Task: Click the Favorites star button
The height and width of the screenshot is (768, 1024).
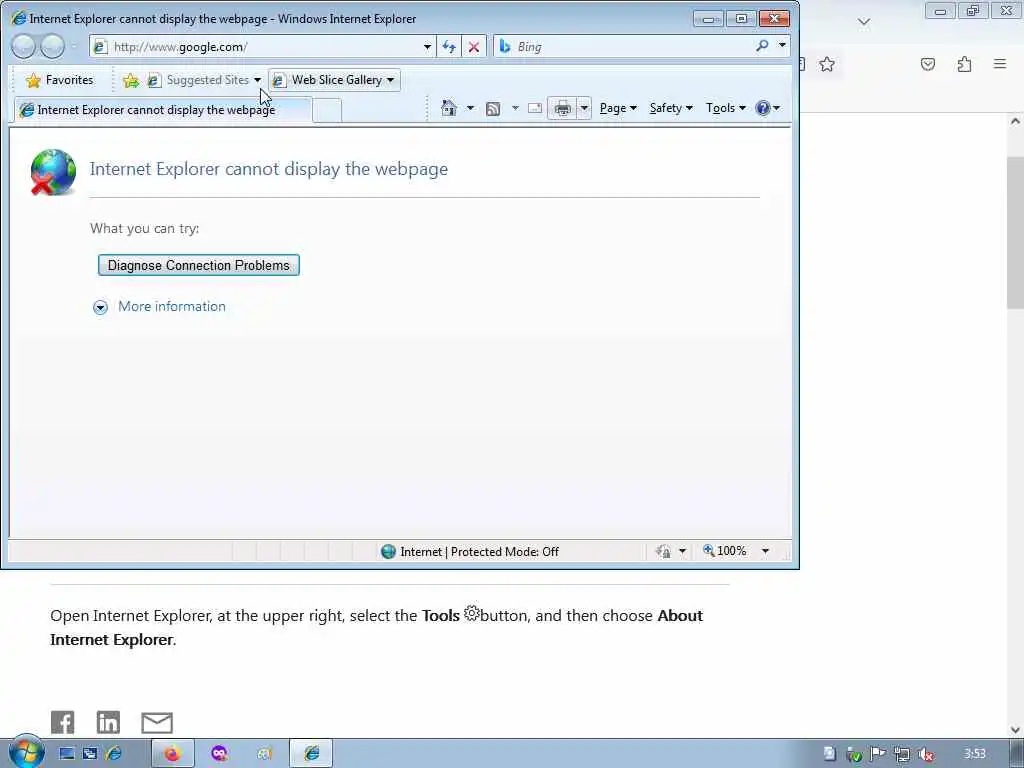Action: pyautogui.click(x=59, y=80)
